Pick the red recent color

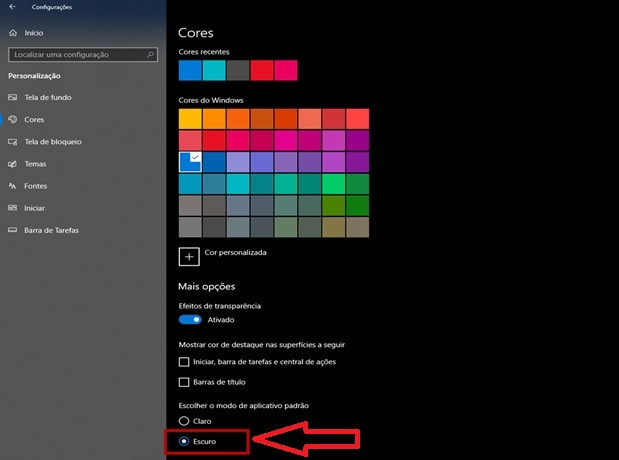point(262,70)
